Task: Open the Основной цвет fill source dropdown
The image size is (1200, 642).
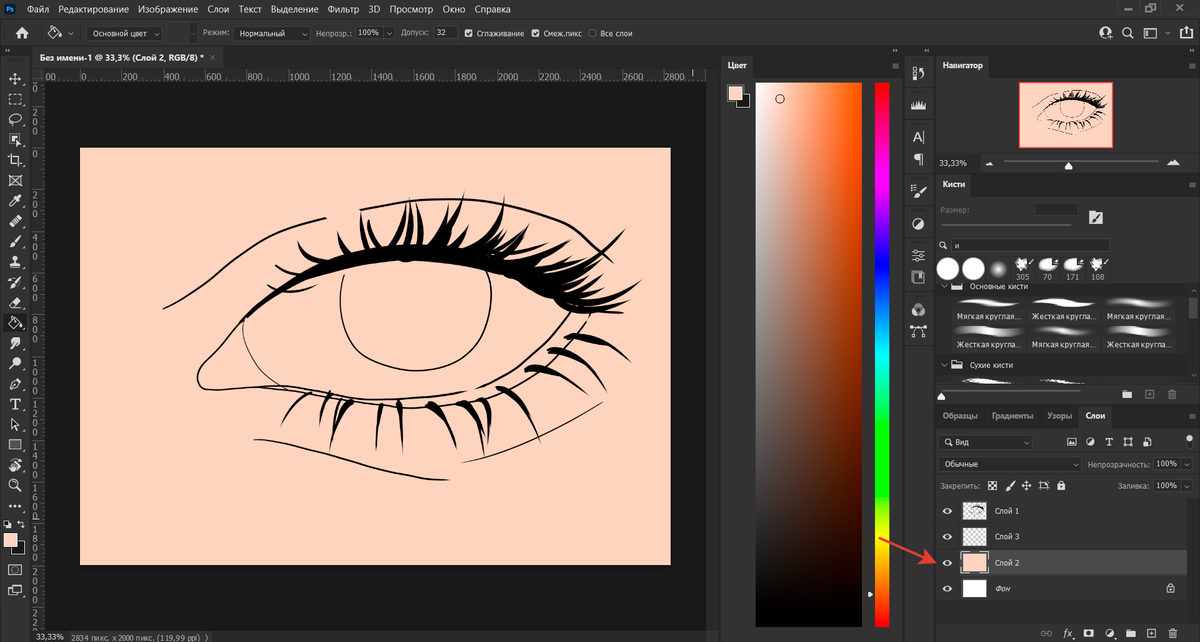Action: [x=126, y=33]
